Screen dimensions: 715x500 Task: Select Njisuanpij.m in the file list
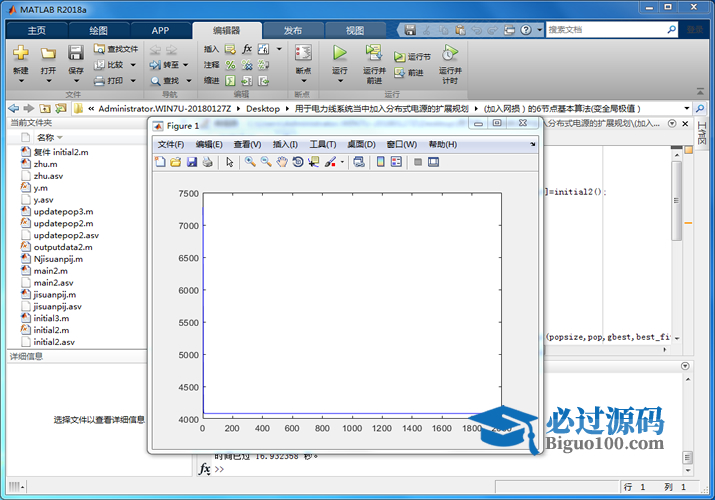(58, 259)
